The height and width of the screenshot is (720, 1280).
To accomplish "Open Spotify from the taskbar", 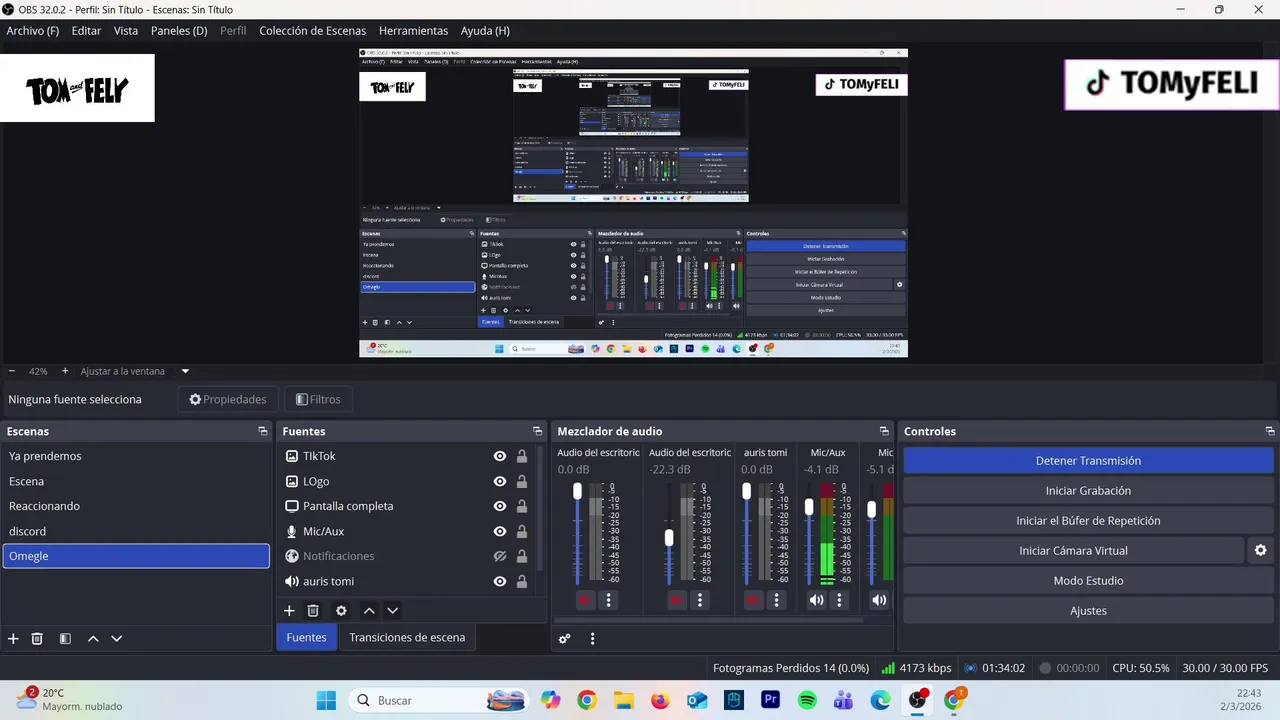I will (x=807, y=700).
